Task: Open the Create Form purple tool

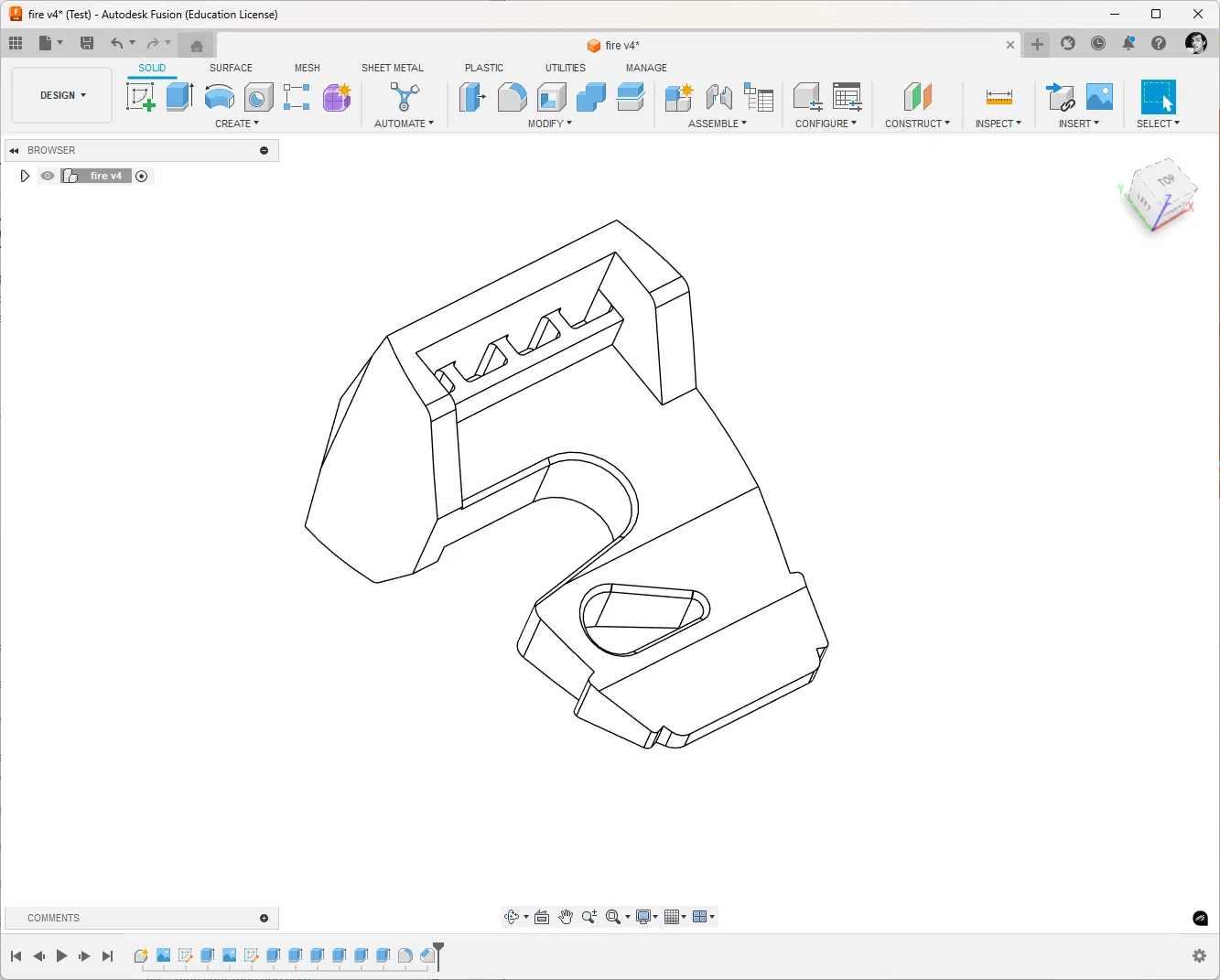Action: pyautogui.click(x=337, y=96)
